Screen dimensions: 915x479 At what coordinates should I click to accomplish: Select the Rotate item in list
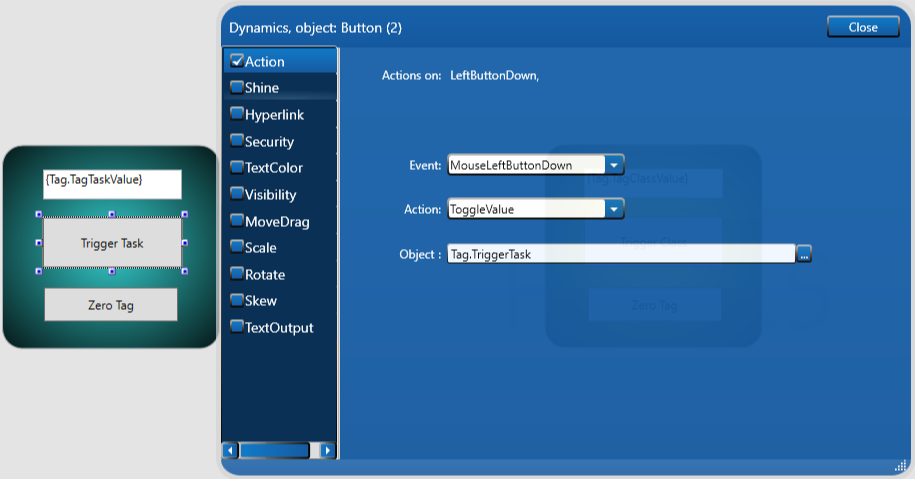pyautogui.click(x=264, y=274)
